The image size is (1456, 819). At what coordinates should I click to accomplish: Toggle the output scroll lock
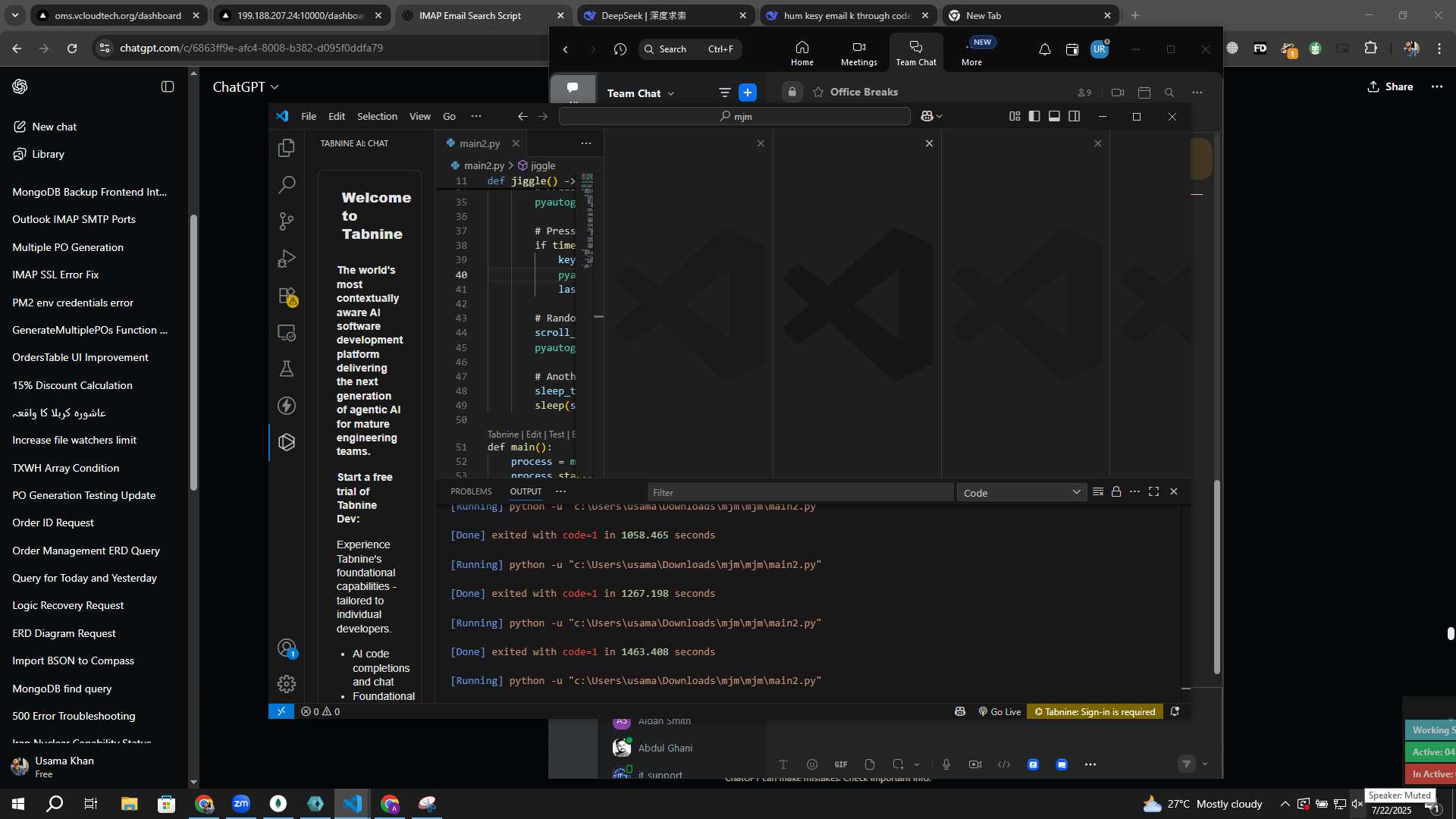pos(1116,491)
